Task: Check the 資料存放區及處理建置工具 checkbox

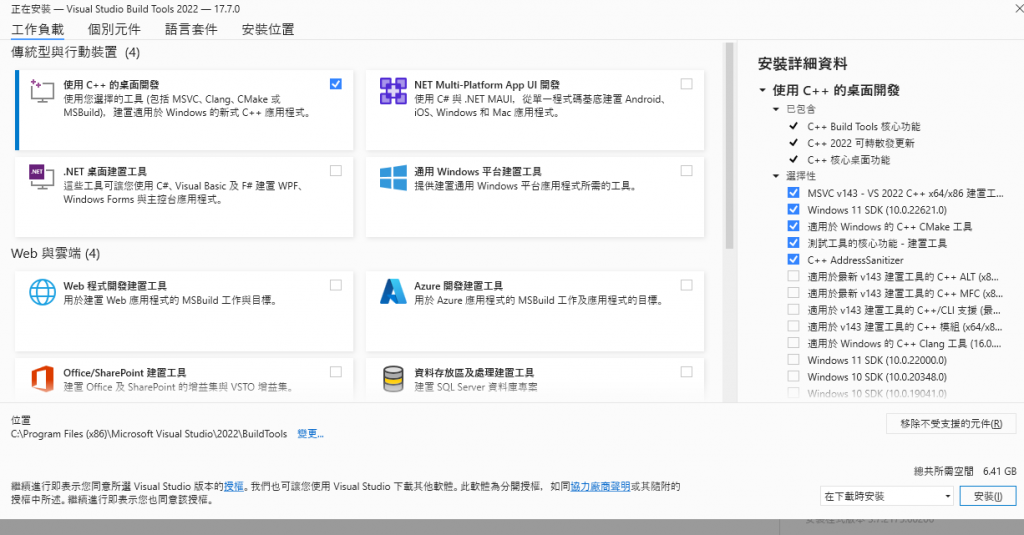Action: [686, 372]
